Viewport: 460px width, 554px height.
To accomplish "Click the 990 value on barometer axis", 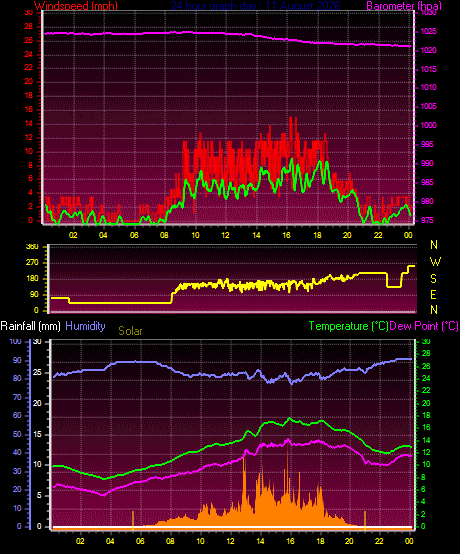I will point(427,163).
